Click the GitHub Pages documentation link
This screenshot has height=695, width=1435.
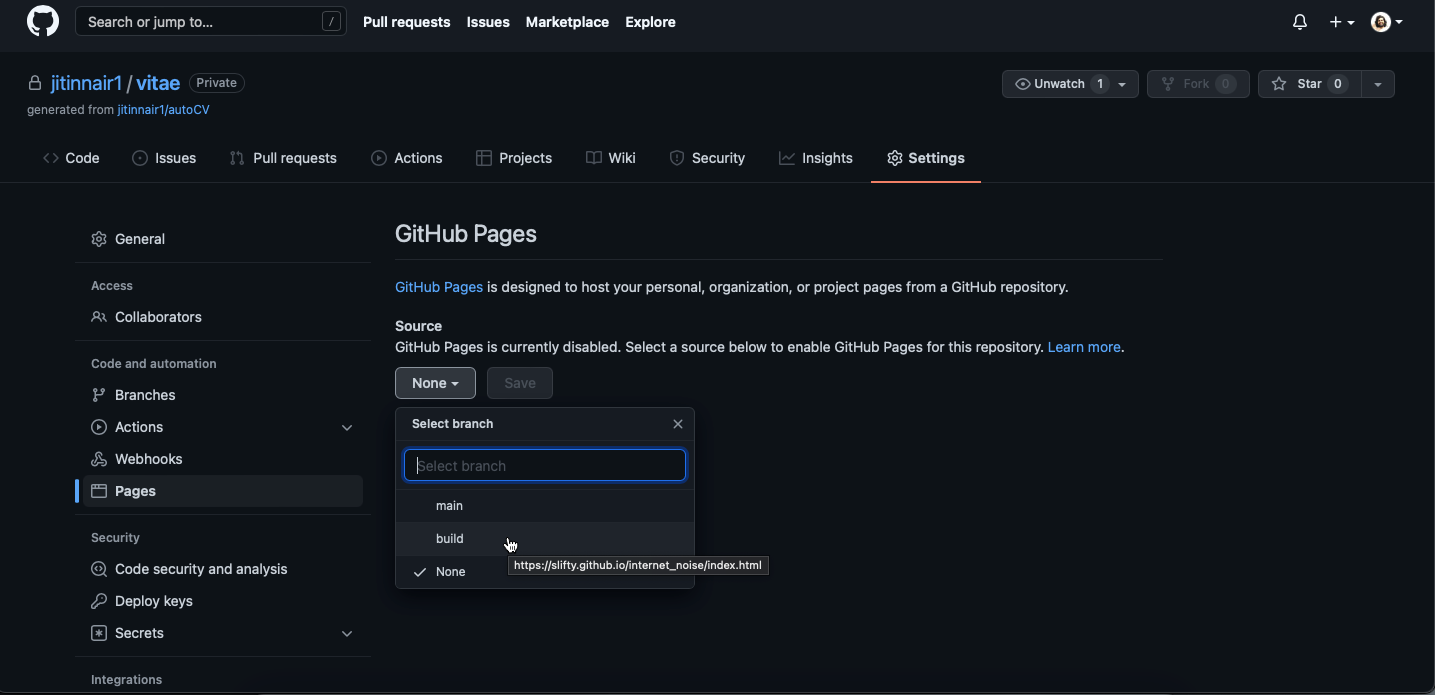click(439, 287)
